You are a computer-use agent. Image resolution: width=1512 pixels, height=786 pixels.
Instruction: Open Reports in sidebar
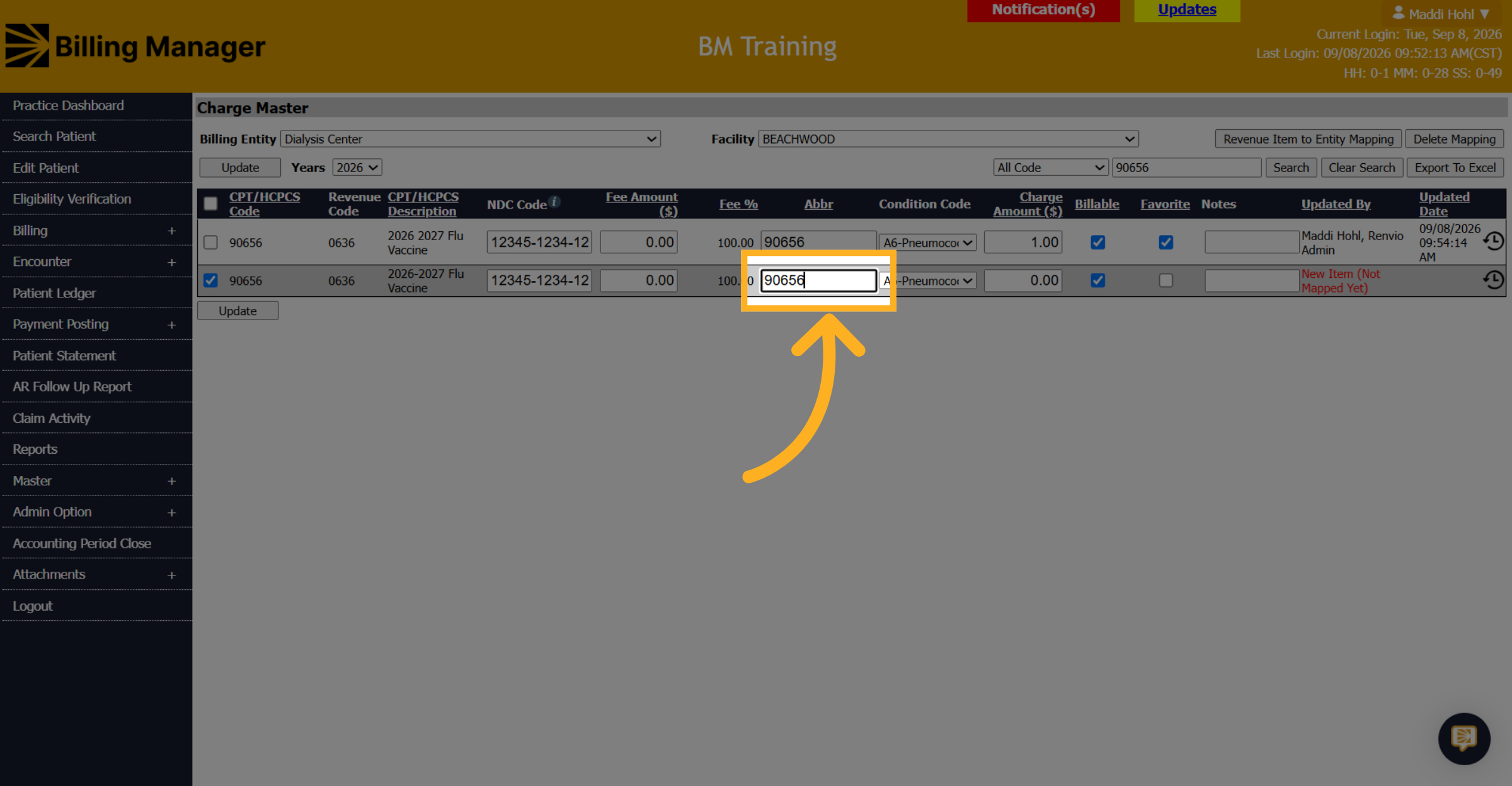pos(35,449)
